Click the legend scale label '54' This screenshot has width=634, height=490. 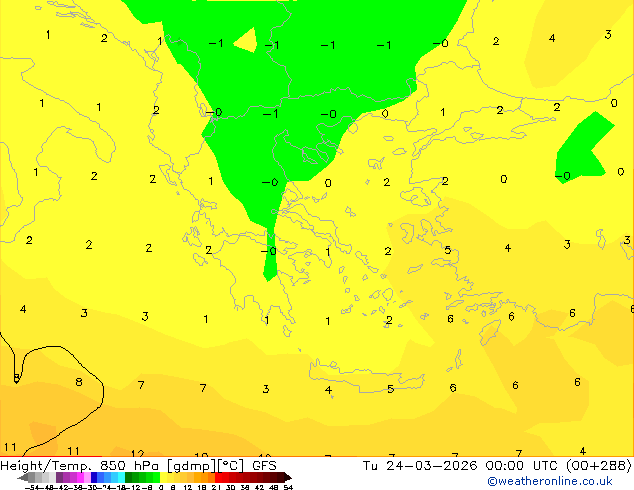point(288,488)
